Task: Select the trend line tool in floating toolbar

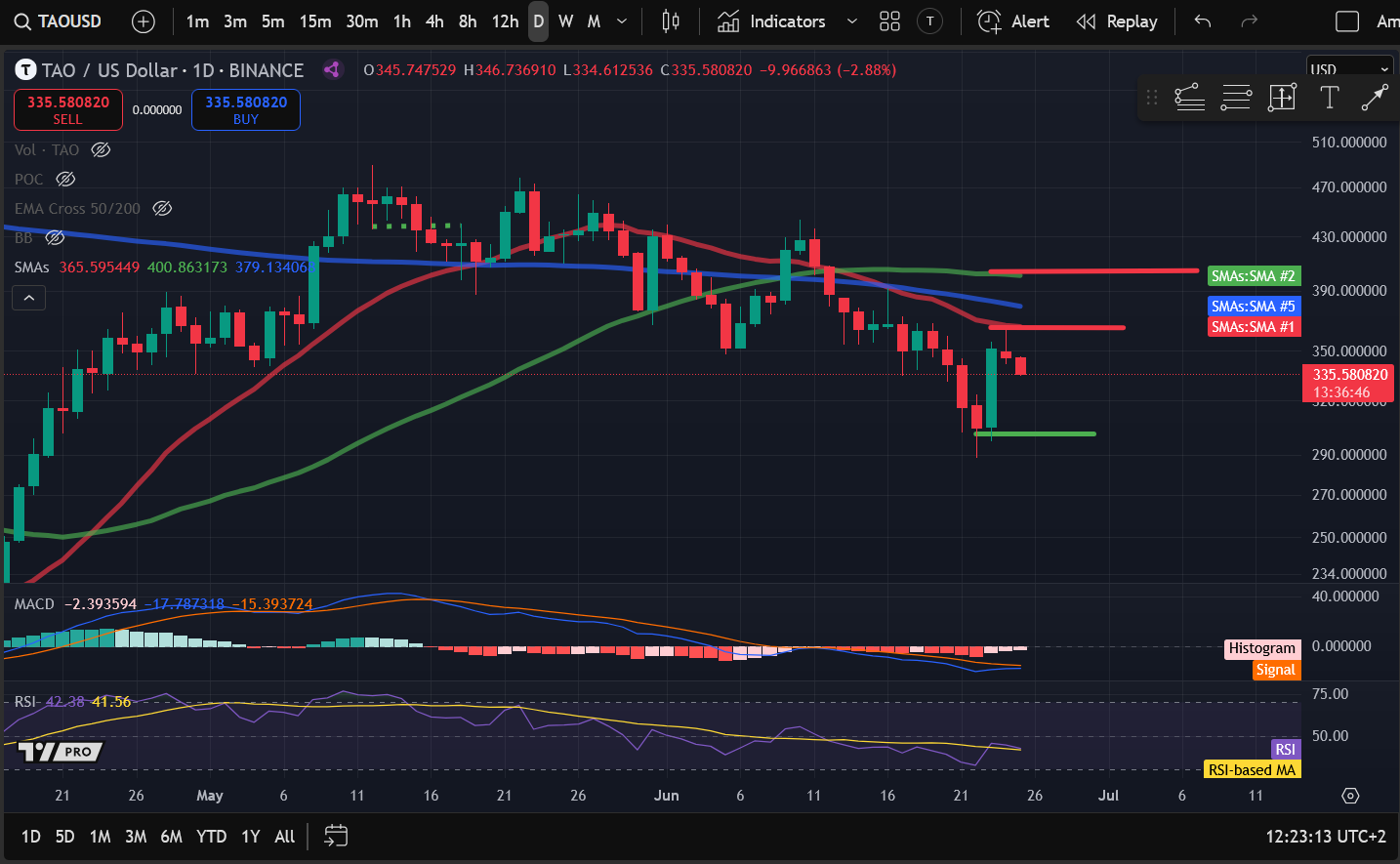Action: (x=1375, y=97)
